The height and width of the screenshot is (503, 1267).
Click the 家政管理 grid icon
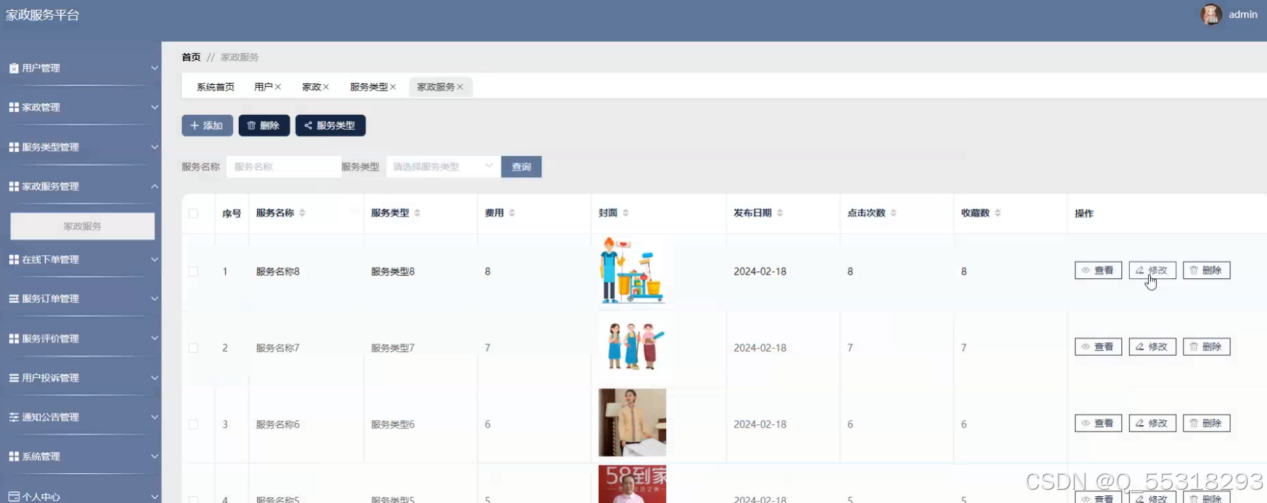[14, 107]
